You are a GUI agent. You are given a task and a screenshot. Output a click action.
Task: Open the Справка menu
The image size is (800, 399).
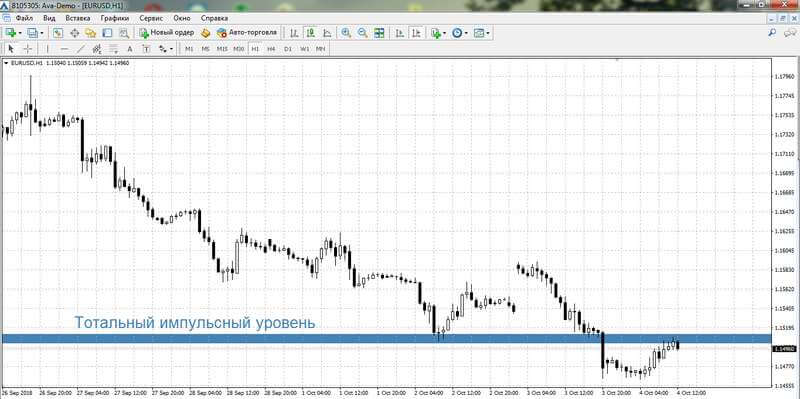coord(214,18)
